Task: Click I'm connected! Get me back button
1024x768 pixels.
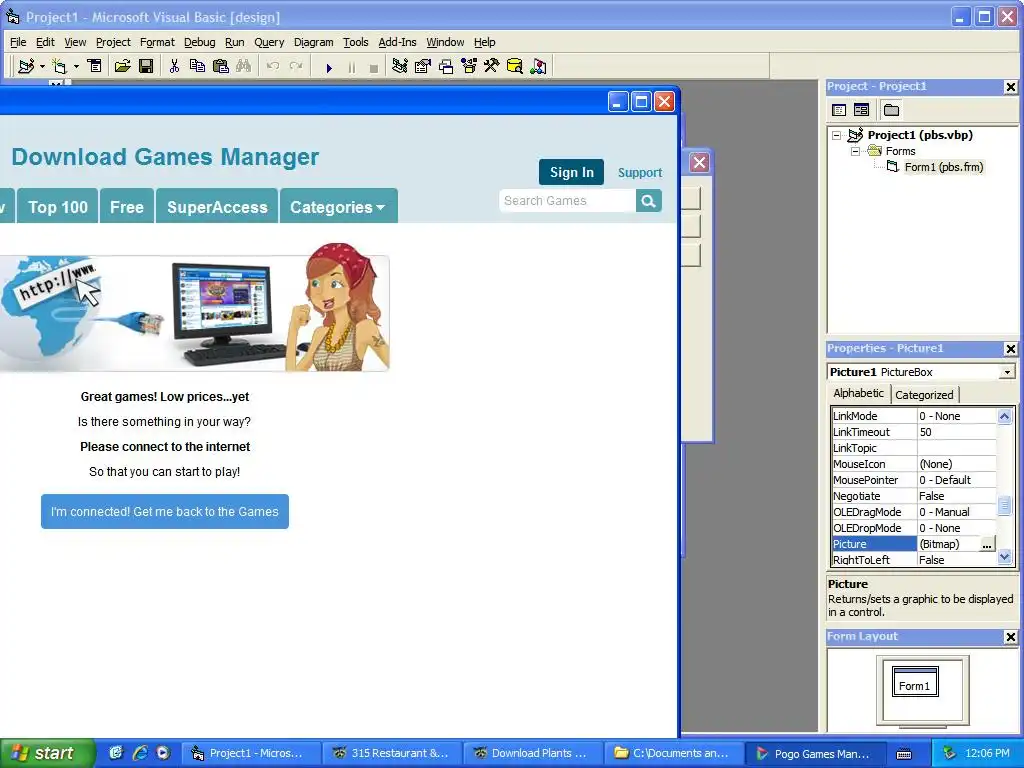Action: [165, 511]
